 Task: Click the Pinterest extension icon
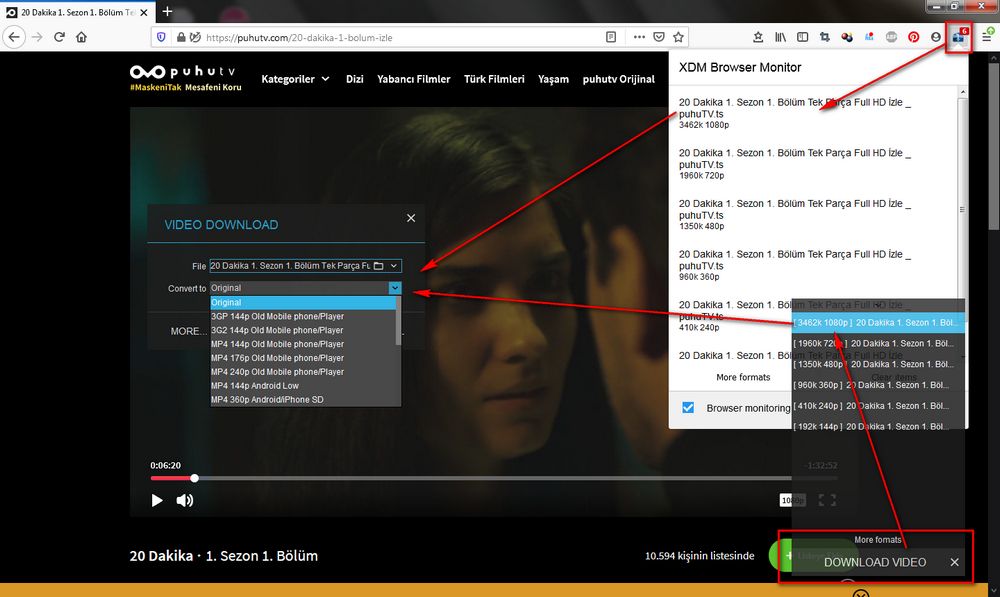(x=913, y=37)
